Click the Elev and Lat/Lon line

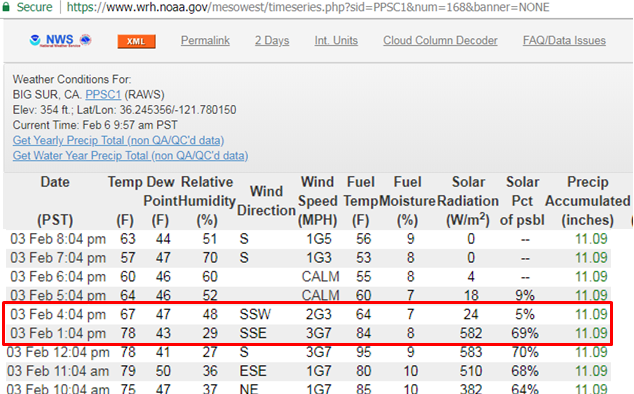pos(125,110)
